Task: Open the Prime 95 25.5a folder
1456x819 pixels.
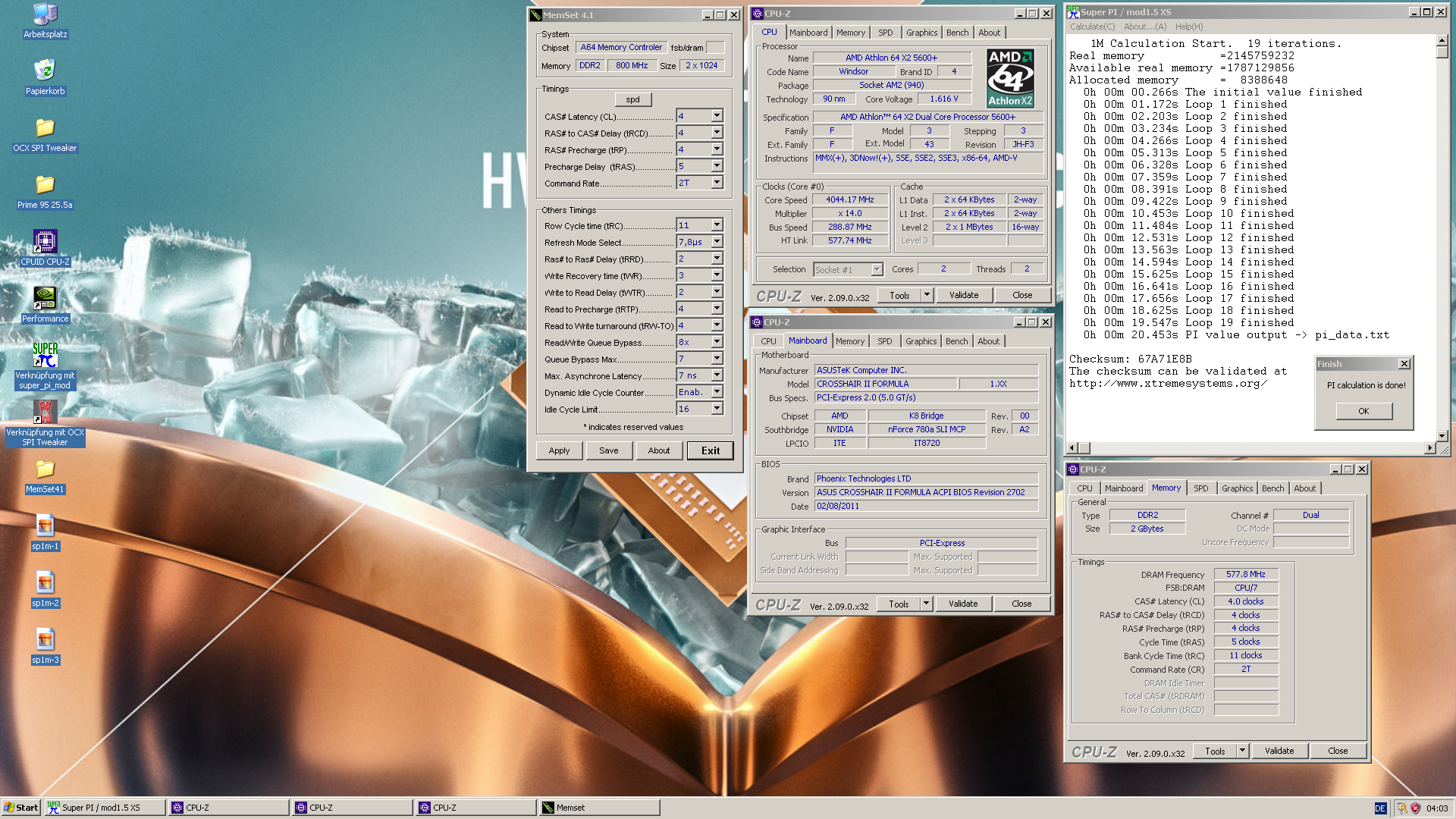Action: pos(45,192)
